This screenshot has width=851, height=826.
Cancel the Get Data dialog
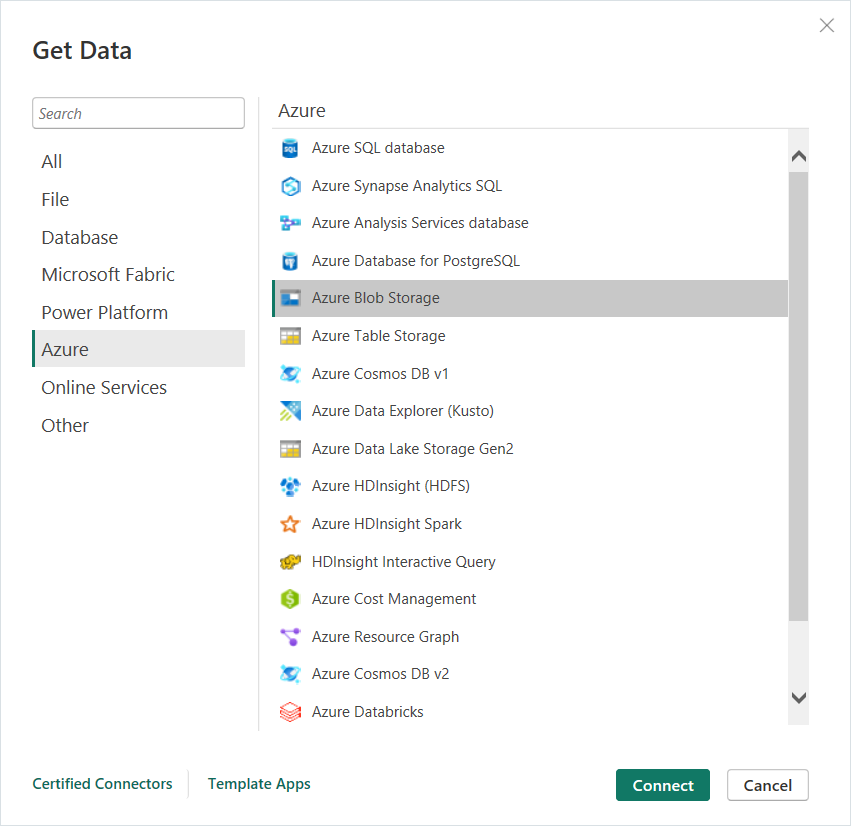[x=767, y=785]
